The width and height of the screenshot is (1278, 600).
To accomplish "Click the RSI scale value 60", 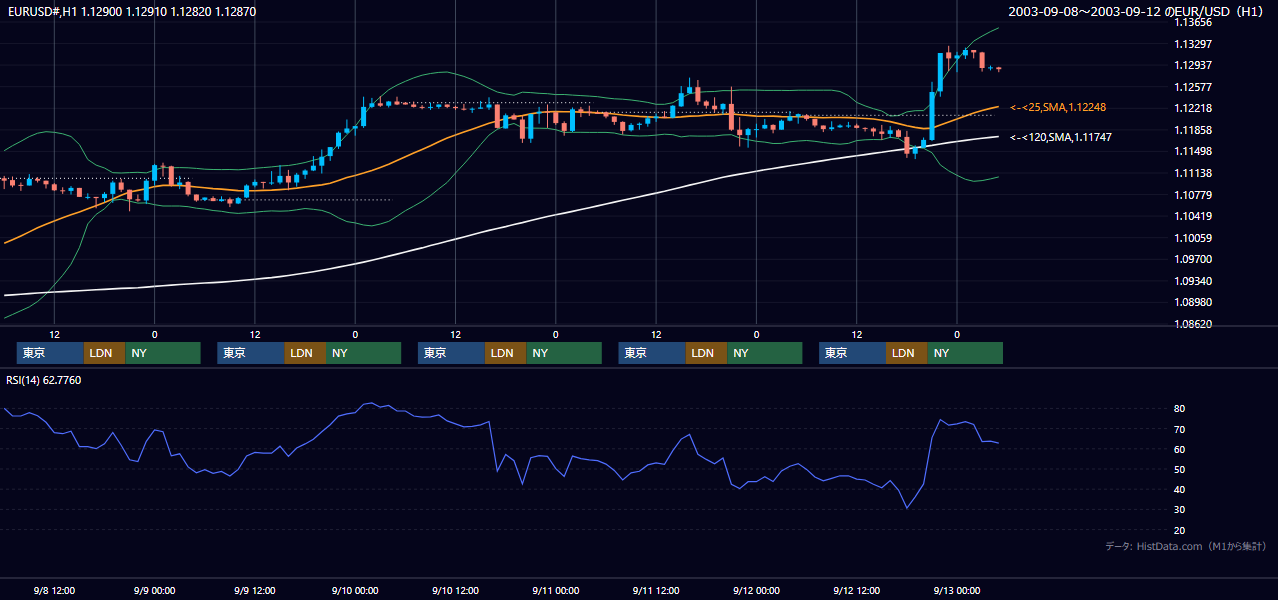I will click(1180, 449).
